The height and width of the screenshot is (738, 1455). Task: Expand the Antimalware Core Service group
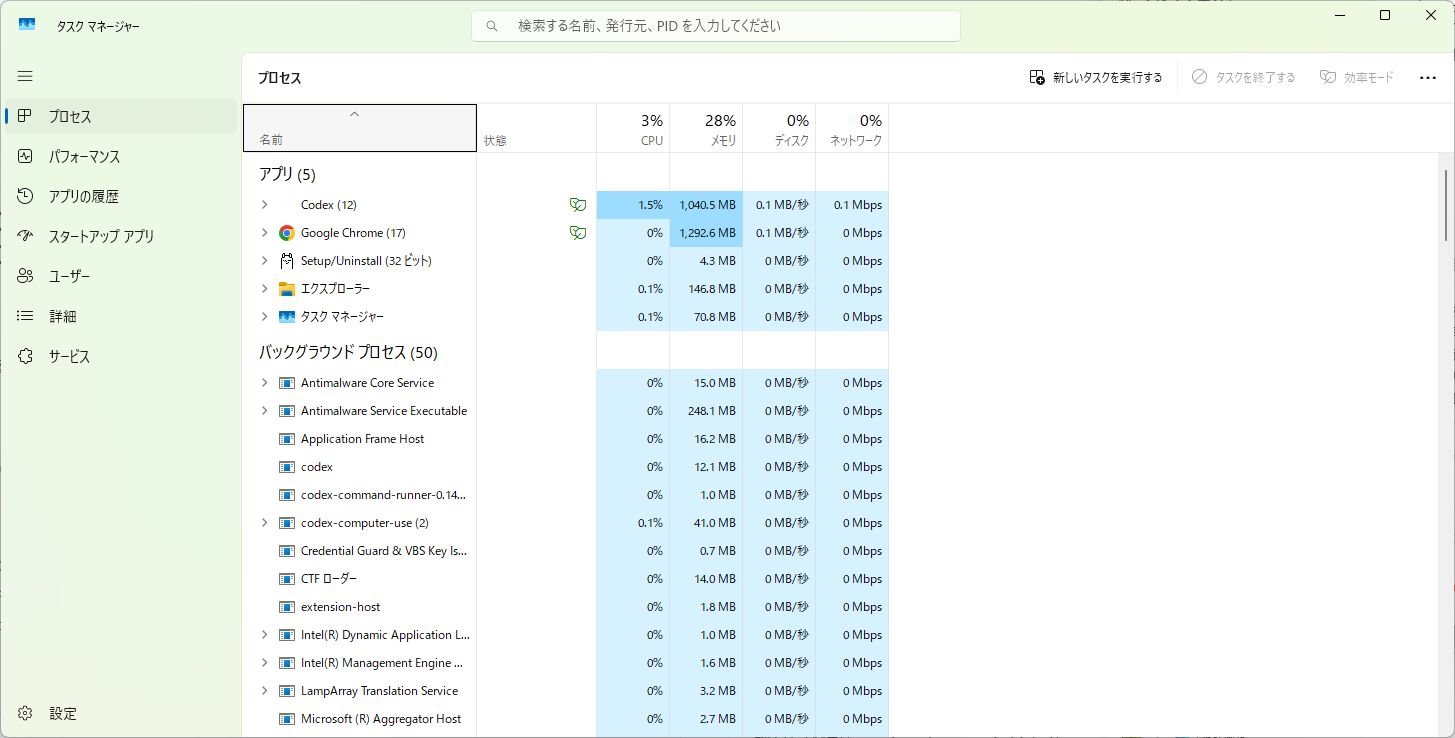coord(264,383)
